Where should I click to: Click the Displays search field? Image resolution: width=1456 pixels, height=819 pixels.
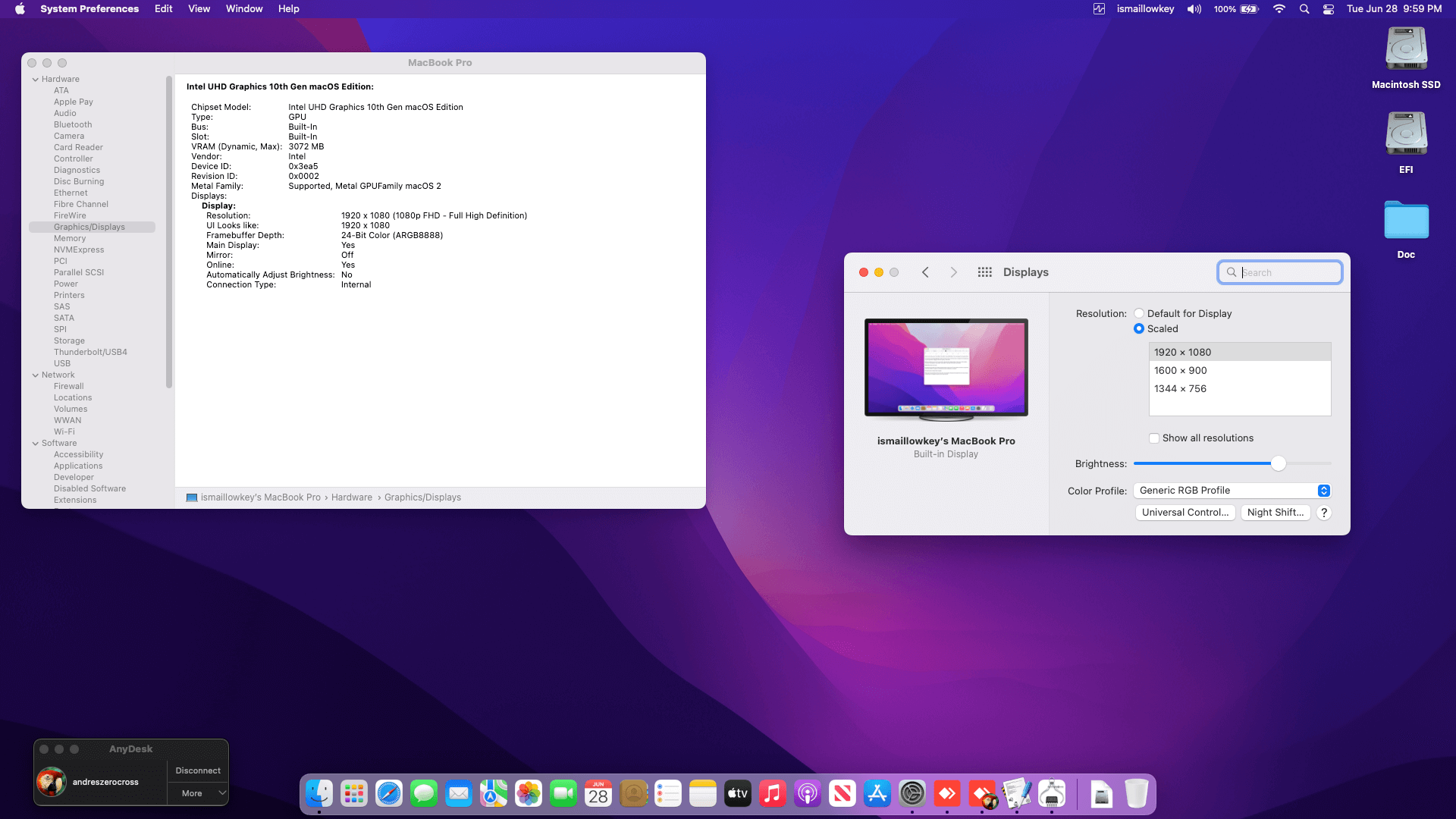click(1280, 272)
